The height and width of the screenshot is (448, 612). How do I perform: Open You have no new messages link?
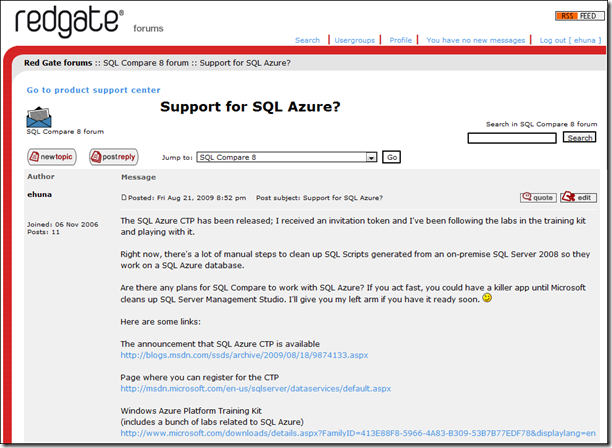point(475,40)
